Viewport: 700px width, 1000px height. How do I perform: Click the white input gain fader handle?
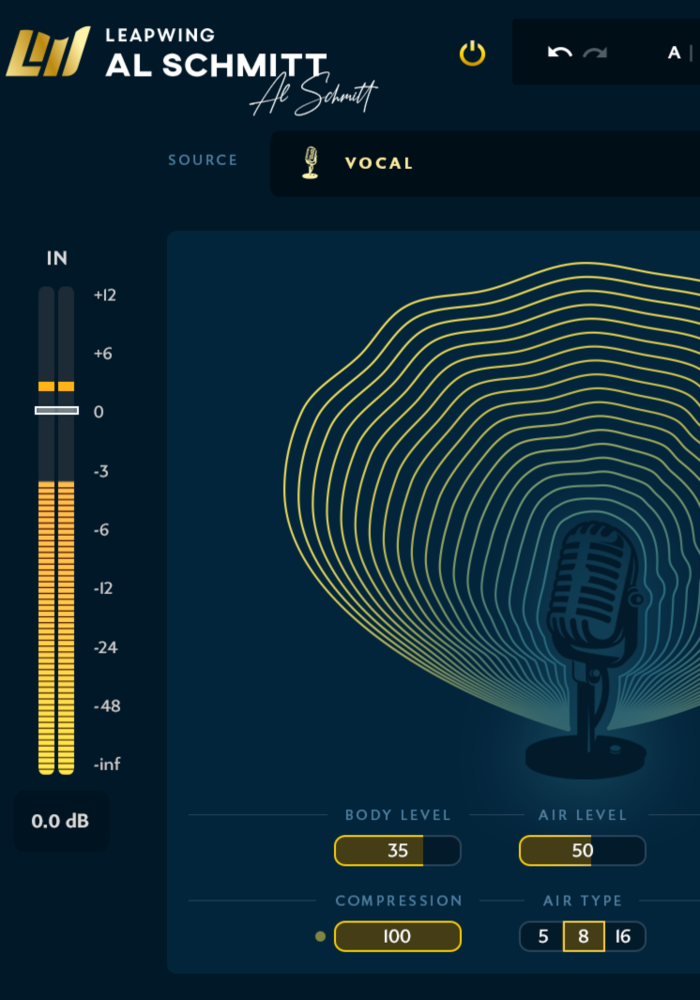(x=56, y=410)
